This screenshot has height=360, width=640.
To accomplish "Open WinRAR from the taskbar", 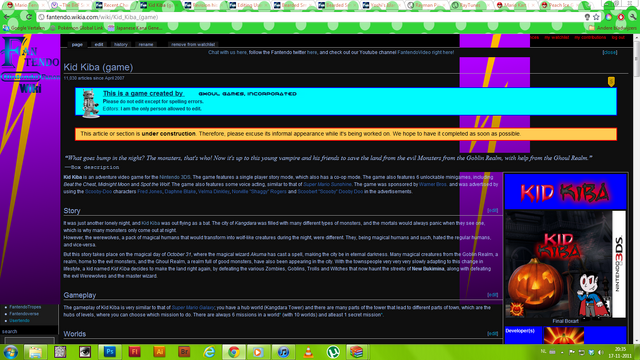I will coord(357,352).
